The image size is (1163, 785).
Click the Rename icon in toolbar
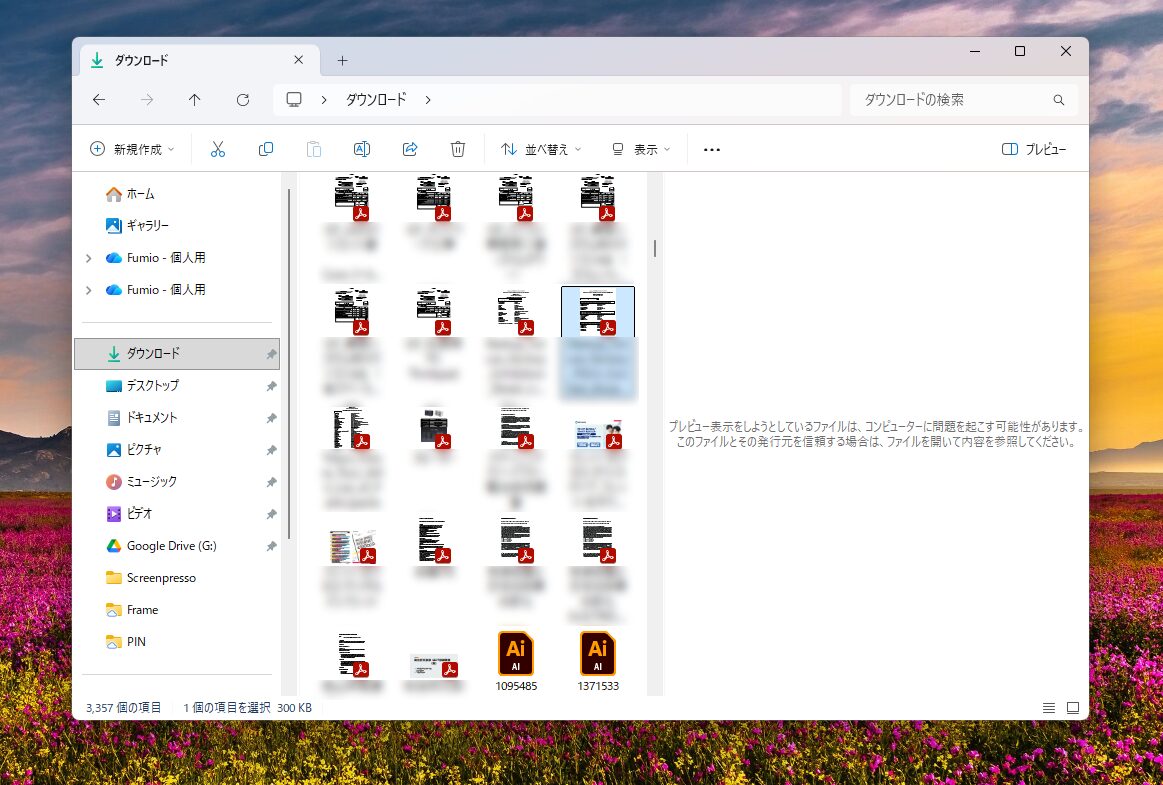[x=362, y=149]
